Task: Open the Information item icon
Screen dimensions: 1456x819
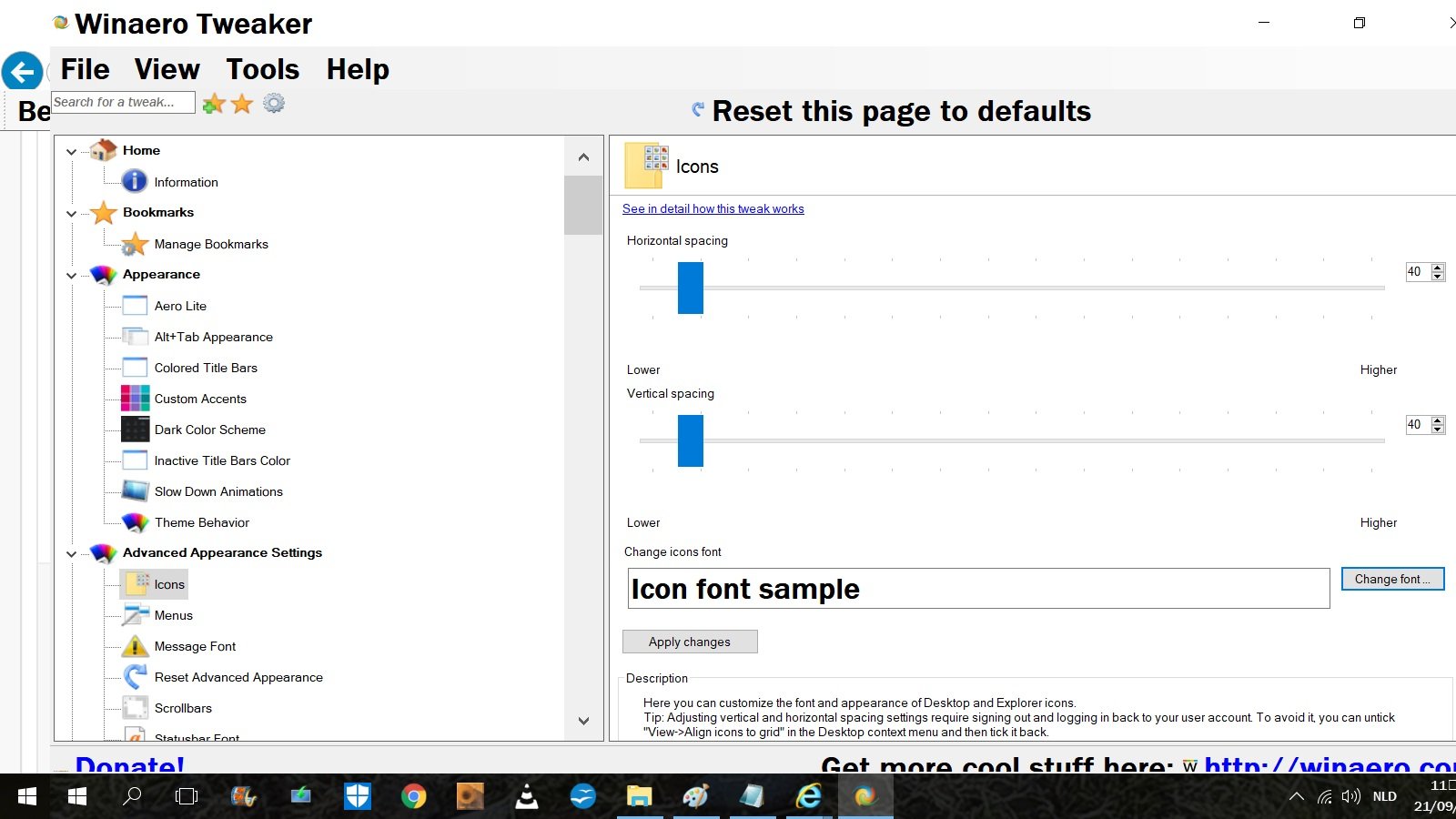Action: coord(135,181)
